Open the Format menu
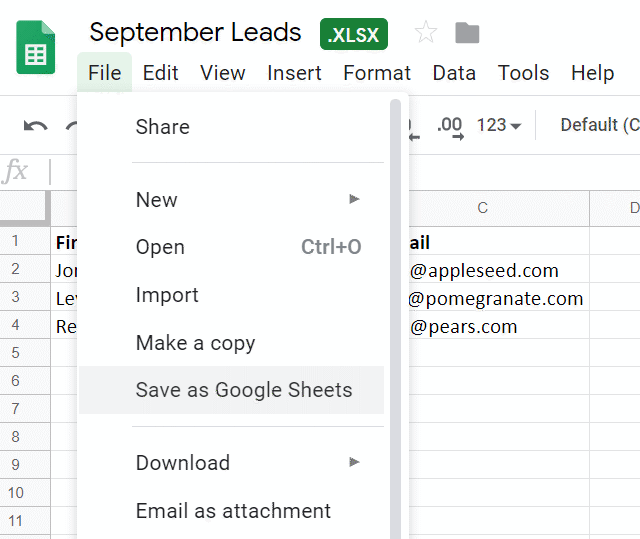 tap(377, 73)
